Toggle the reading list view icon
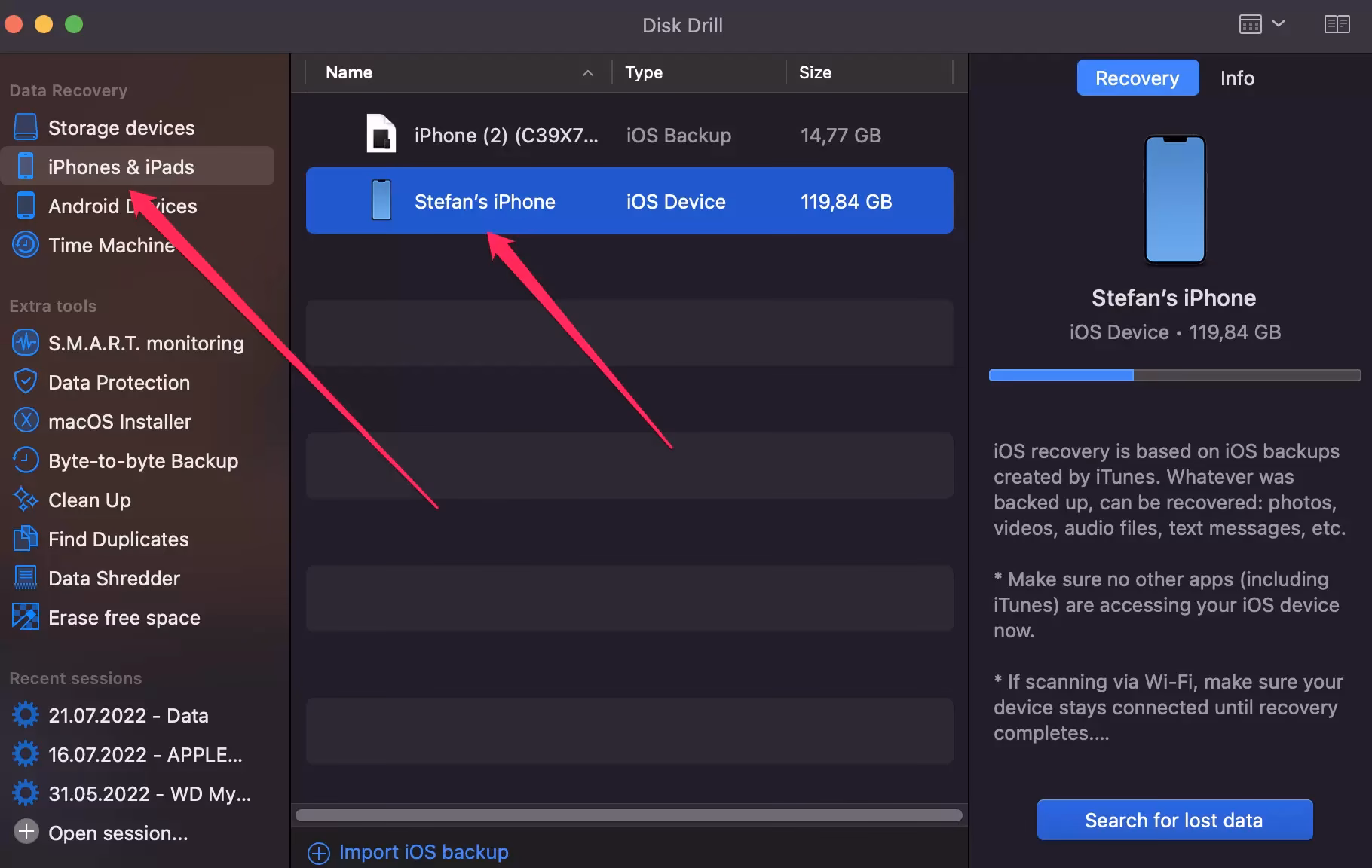 (x=1337, y=23)
